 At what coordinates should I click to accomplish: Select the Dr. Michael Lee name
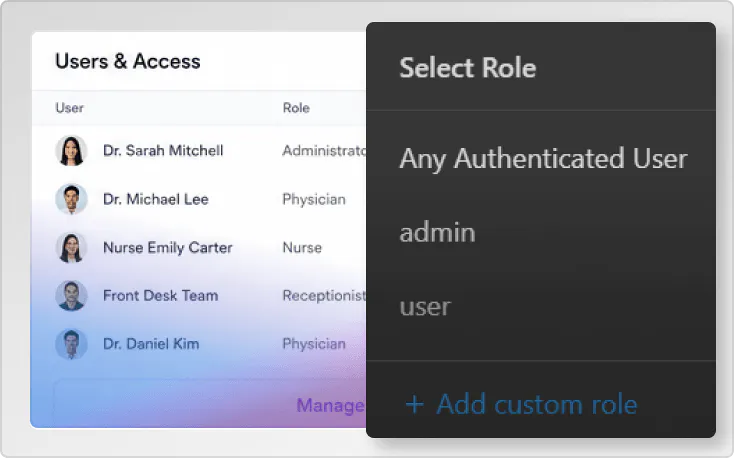coord(155,199)
